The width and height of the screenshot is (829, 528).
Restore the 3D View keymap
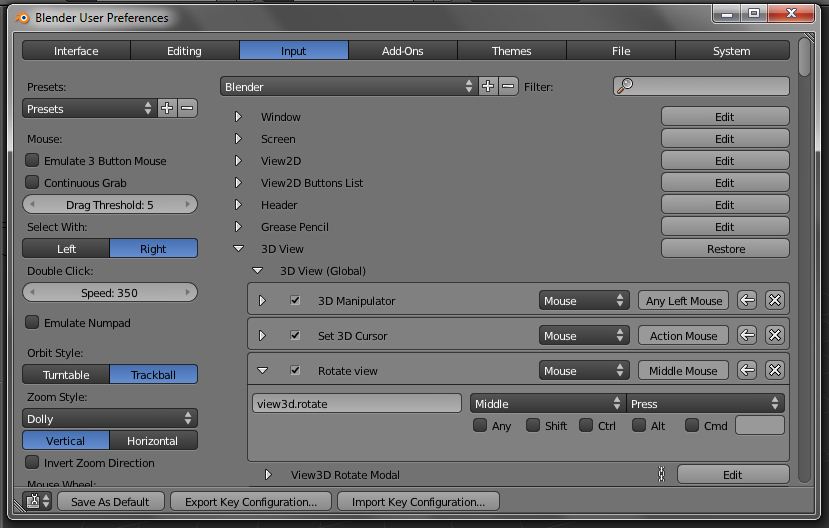coord(725,248)
